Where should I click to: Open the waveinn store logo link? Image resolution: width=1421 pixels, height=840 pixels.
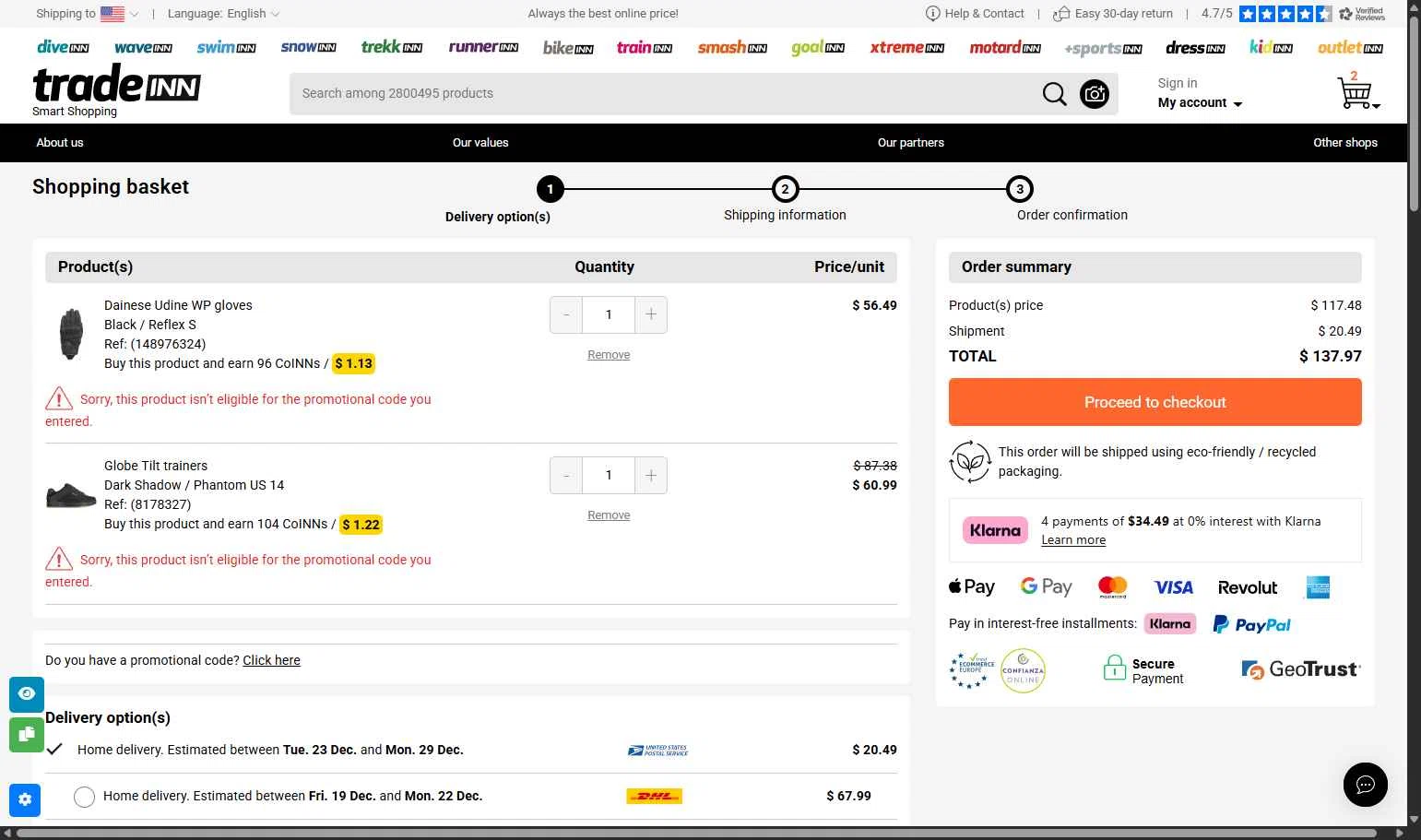point(143,47)
